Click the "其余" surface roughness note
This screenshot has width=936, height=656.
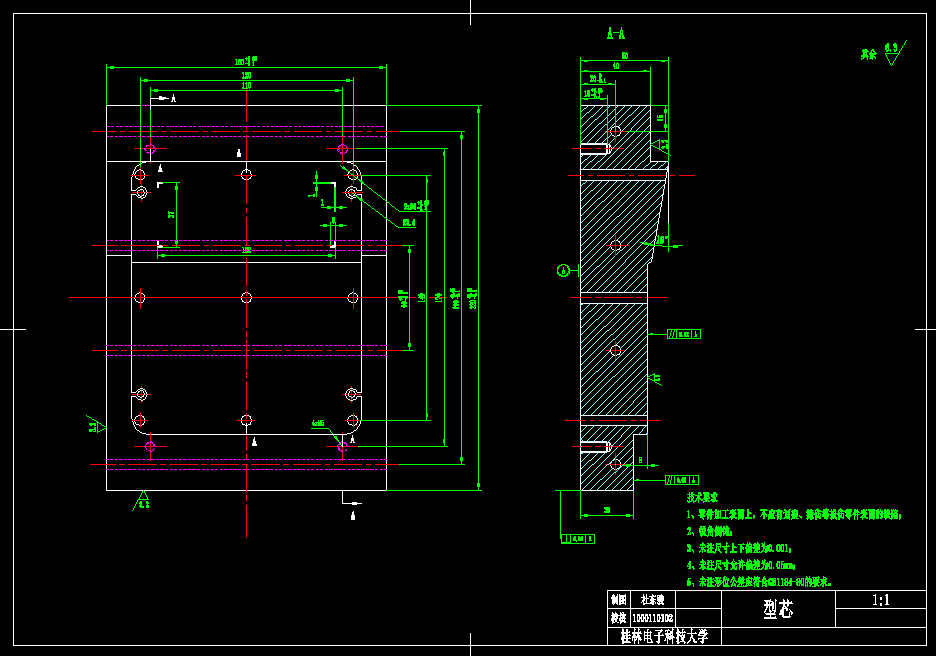click(869, 55)
